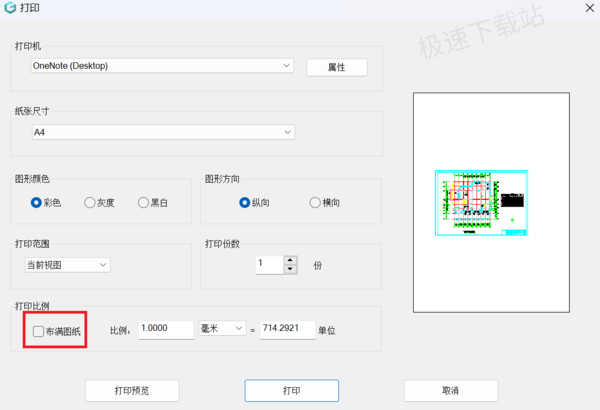The height and width of the screenshot is (410, 600).
Task: Select the 纵向 portrait orientation radio button
Action: tap(245, 203)
